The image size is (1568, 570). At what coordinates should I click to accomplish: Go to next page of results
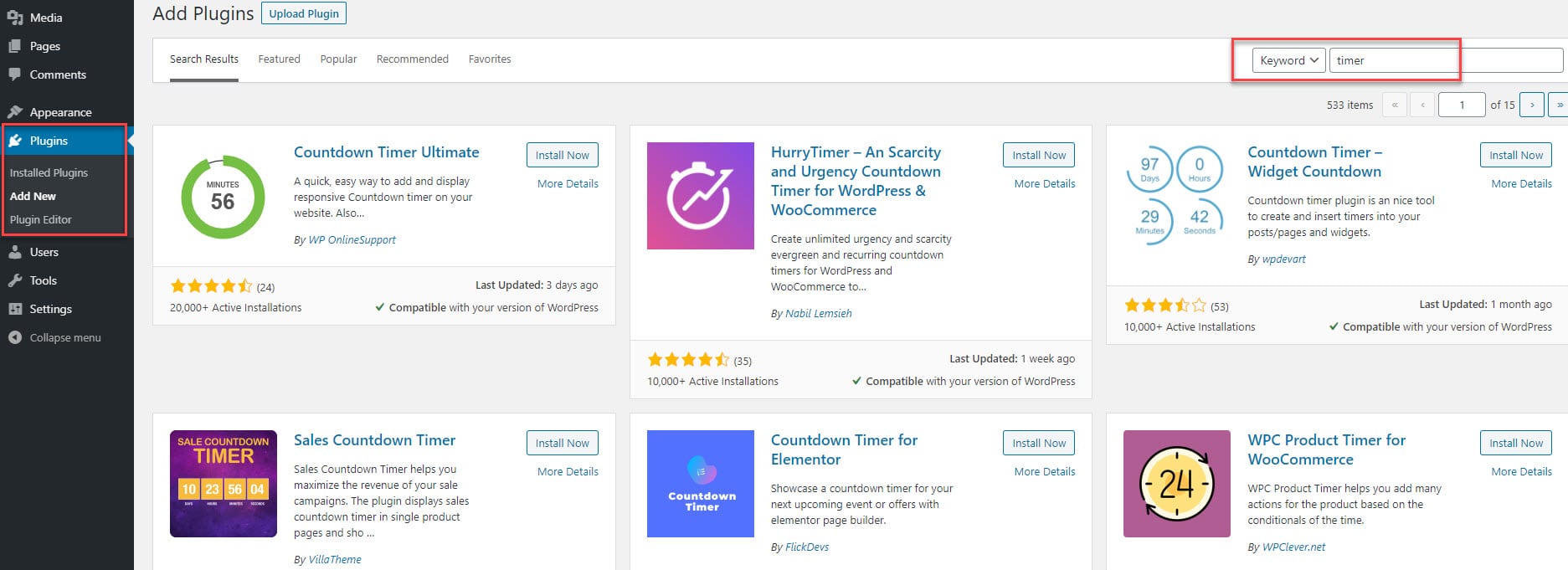coord(1532,105)
